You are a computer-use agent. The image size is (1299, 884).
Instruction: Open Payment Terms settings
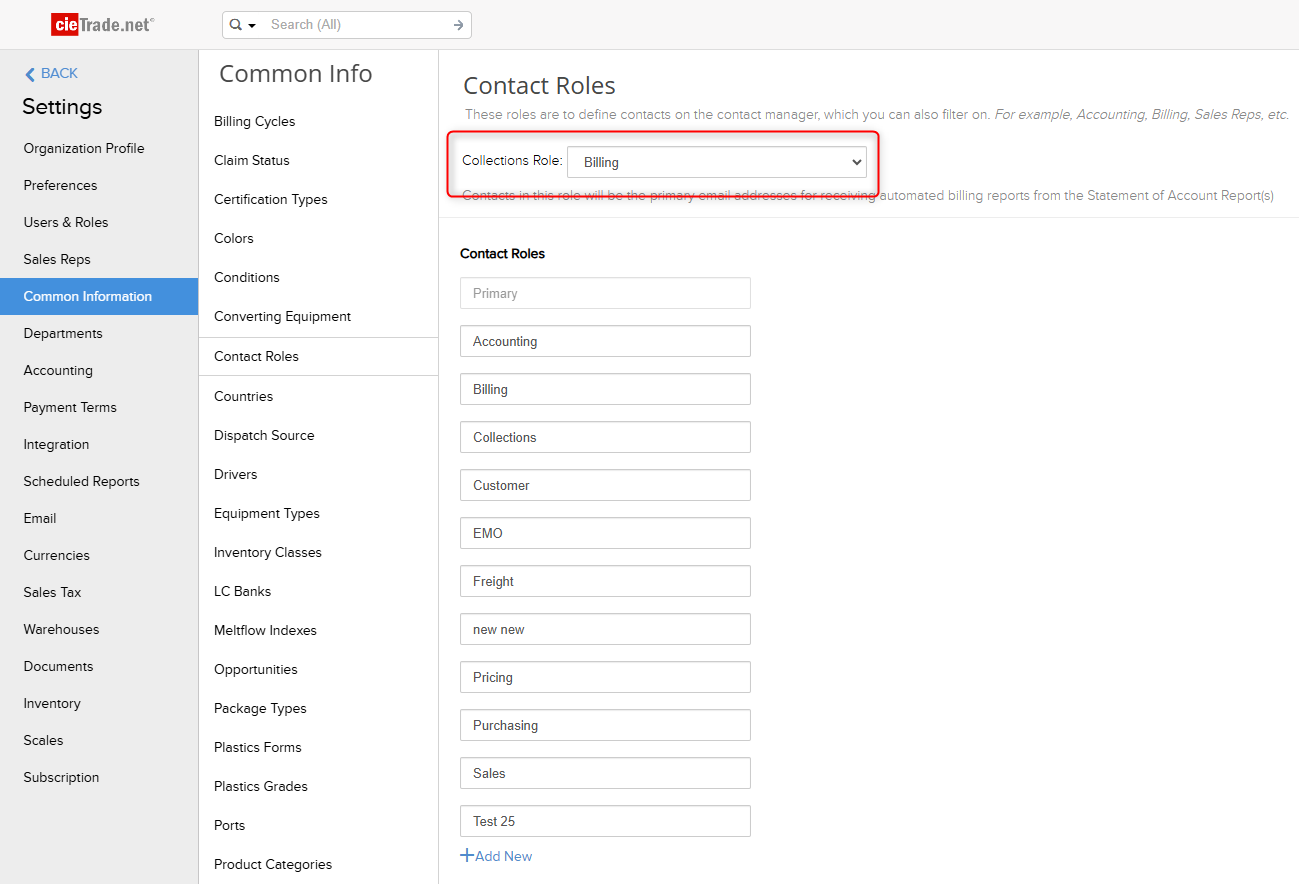70,407
